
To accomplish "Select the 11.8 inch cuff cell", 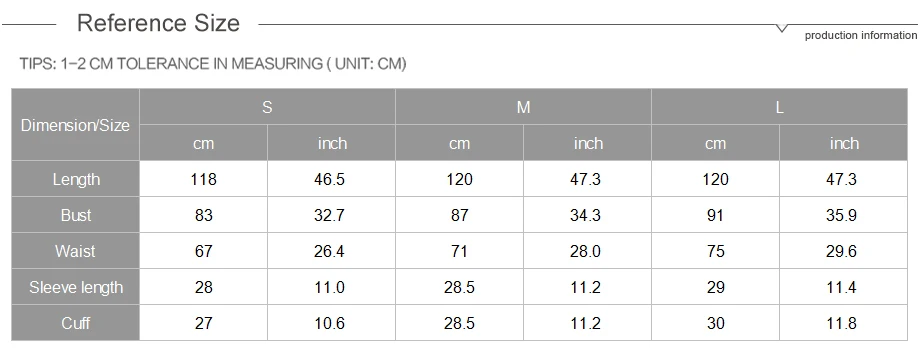I will (843, 323).
